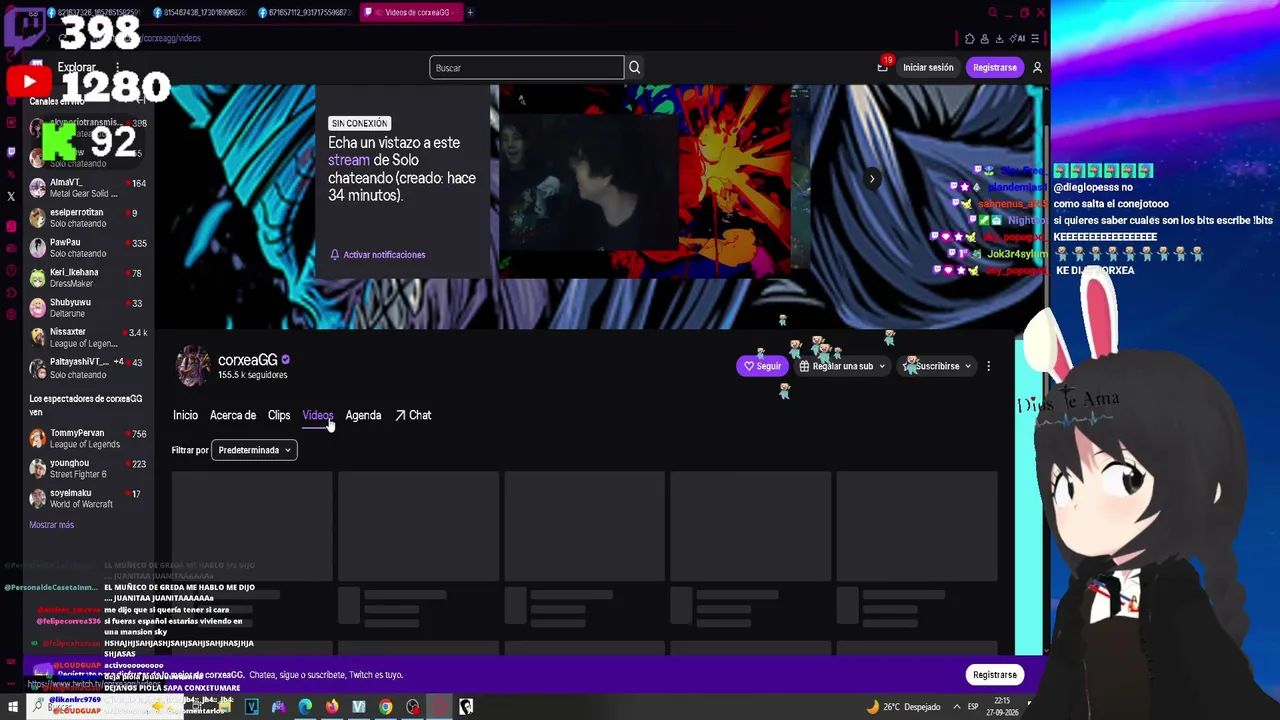
Task: Switch to the Clips tab
Action: point(279,415)
